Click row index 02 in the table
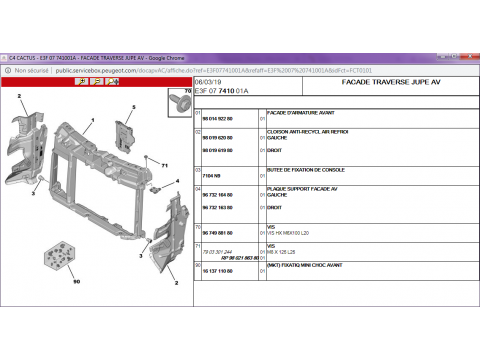The height and width of the screenshot is (360, 480). [x=198, y=132]
